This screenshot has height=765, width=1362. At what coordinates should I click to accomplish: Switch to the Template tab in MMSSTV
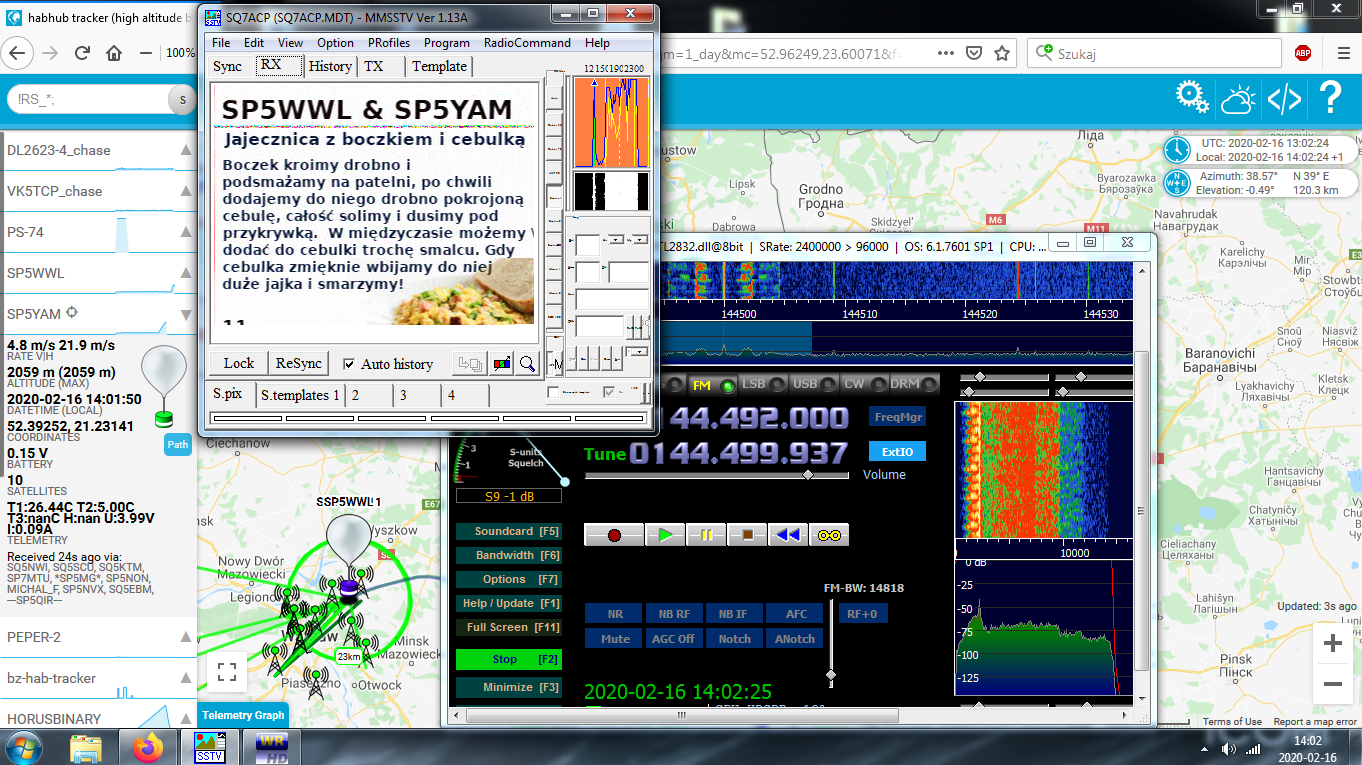[439, 66]
